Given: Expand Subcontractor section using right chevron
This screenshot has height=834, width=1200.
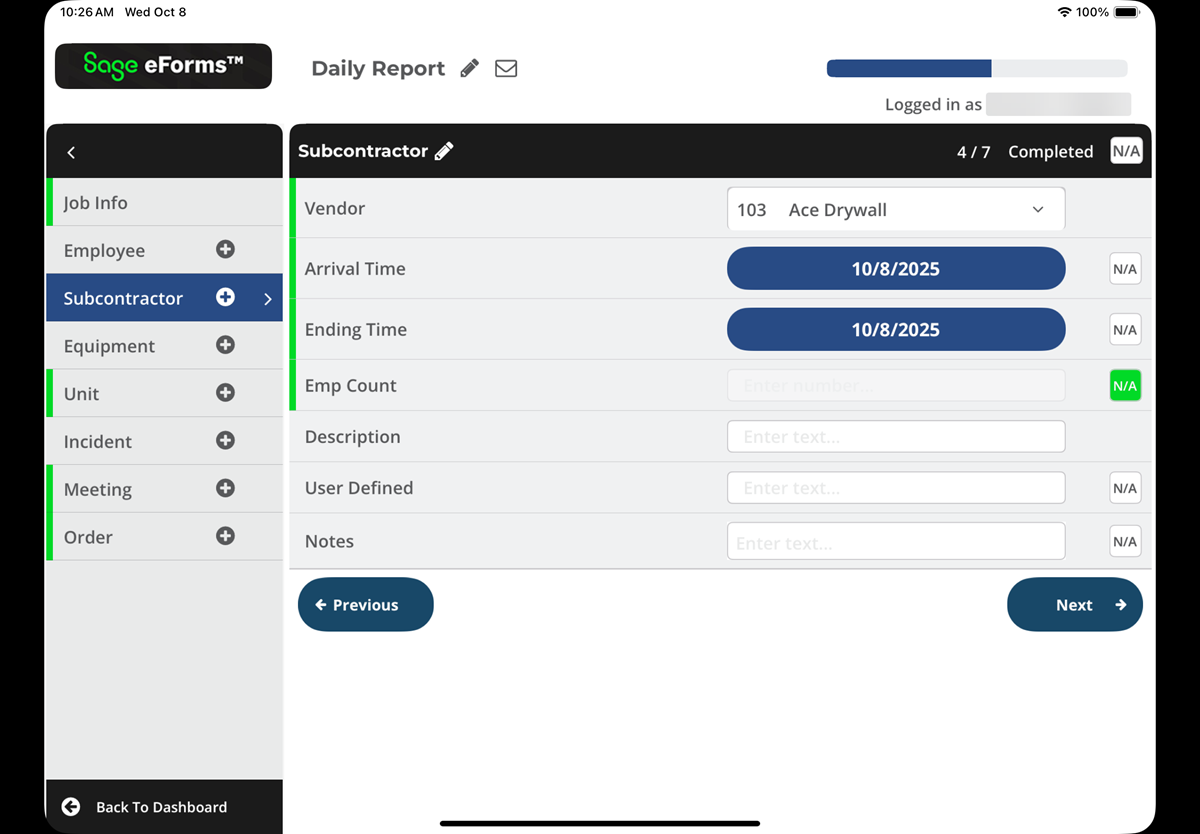Looking at the screenshot, I should (267, 299).
